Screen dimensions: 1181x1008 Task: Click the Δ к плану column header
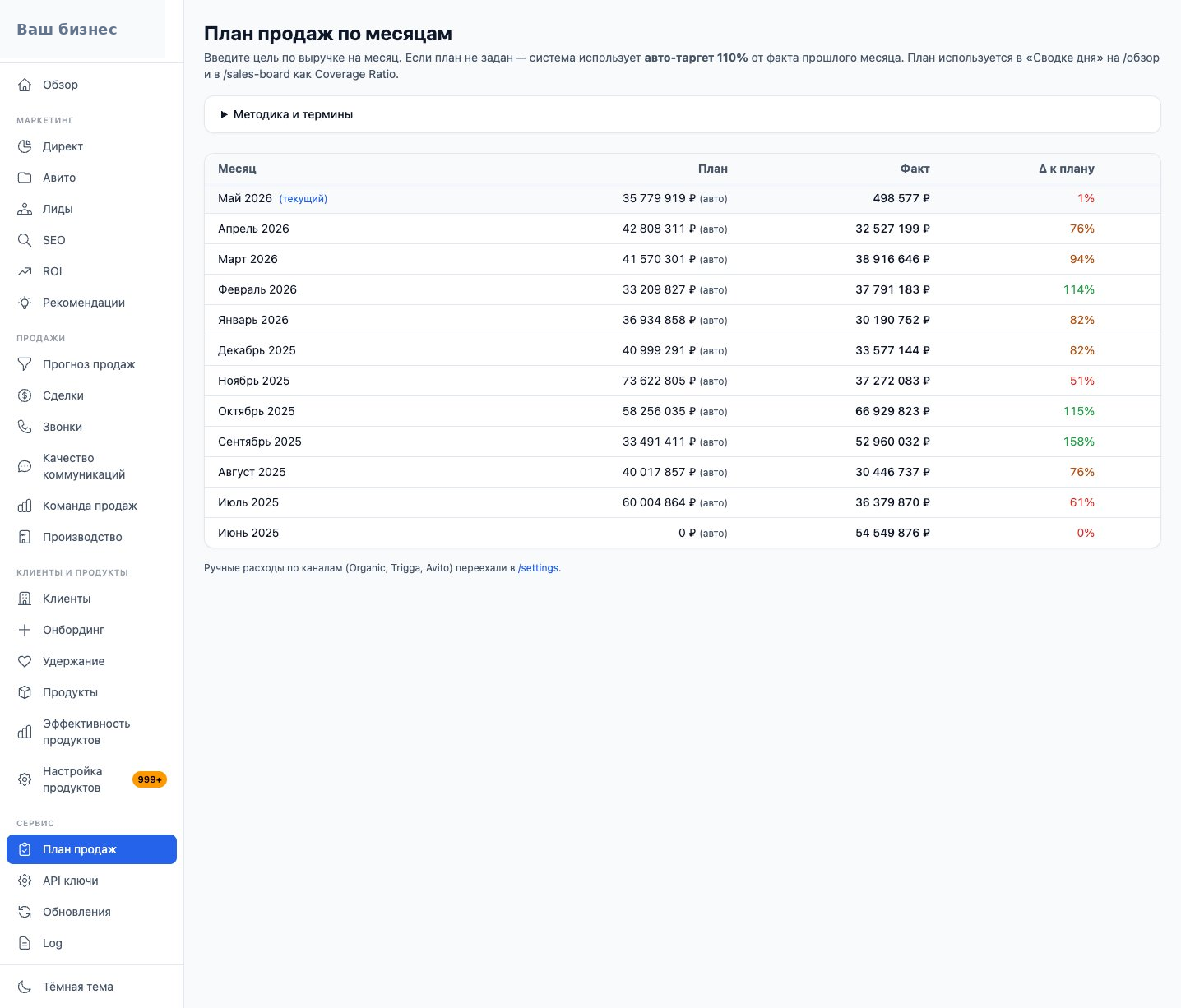pyautogui.click(x=1066, y=169)
